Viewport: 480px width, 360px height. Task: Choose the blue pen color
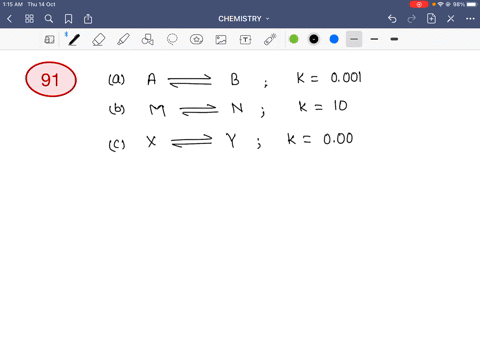point(334,39)
